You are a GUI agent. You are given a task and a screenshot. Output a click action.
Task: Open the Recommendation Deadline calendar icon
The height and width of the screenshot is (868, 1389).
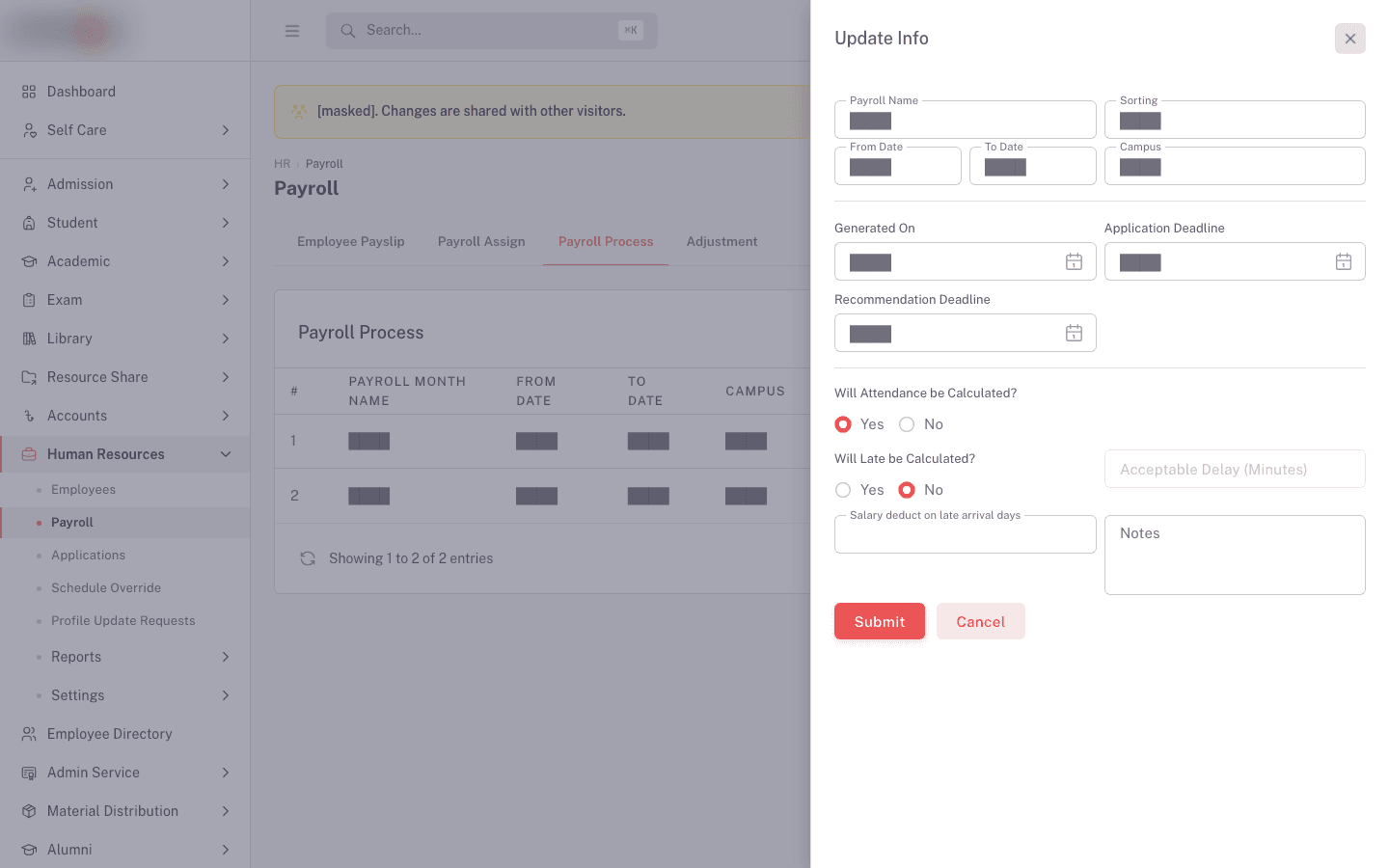point(1074,333)
